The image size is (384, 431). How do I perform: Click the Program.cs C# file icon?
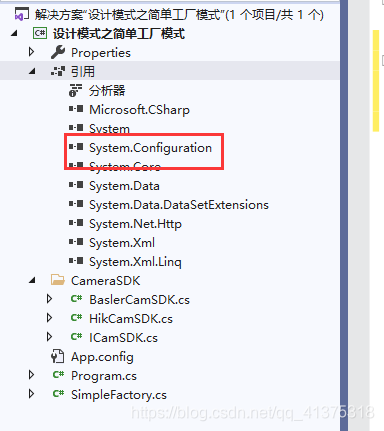(x=58, y=375)
